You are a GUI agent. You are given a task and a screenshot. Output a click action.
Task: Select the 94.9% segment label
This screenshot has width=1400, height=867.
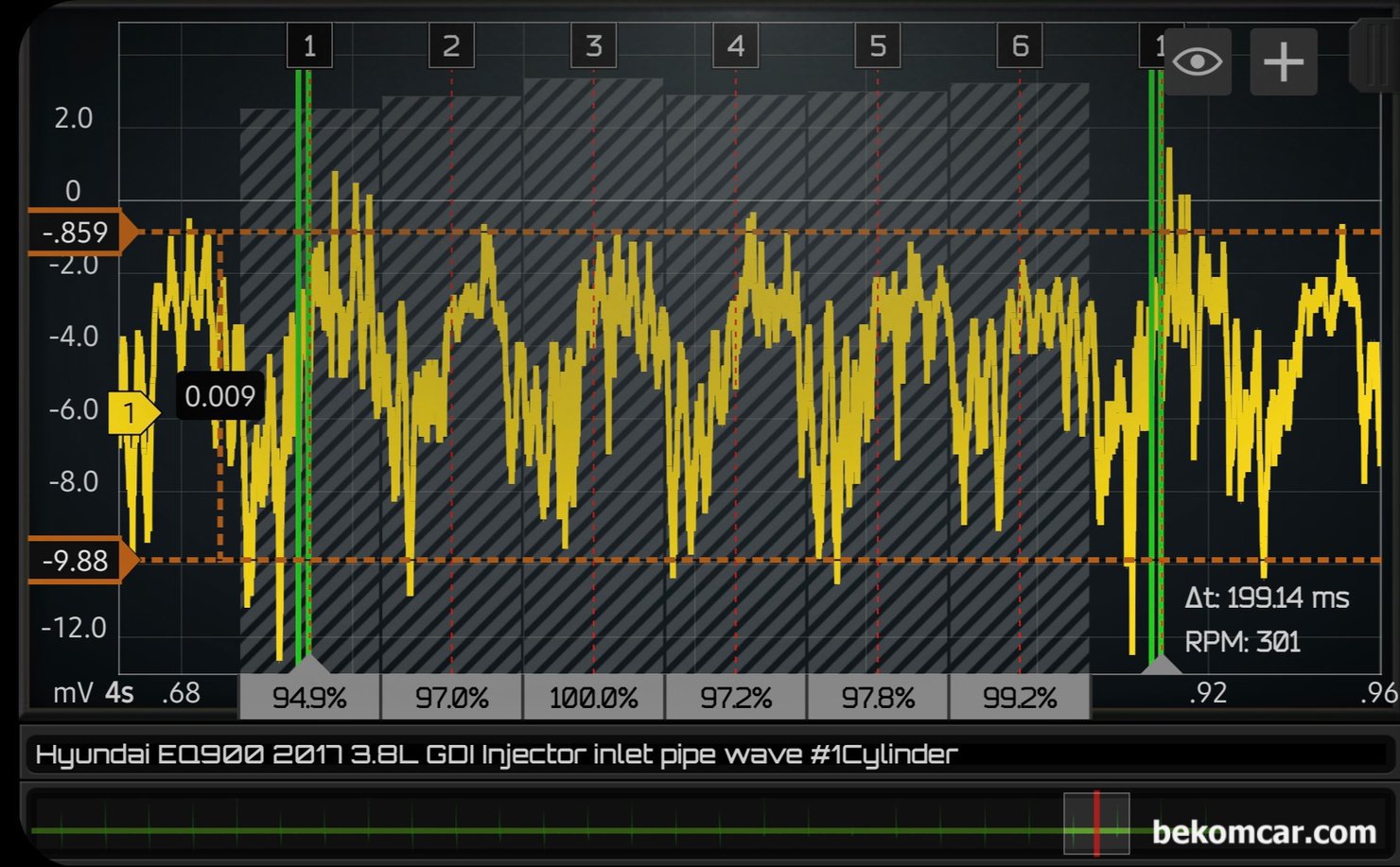pos(310,698)
